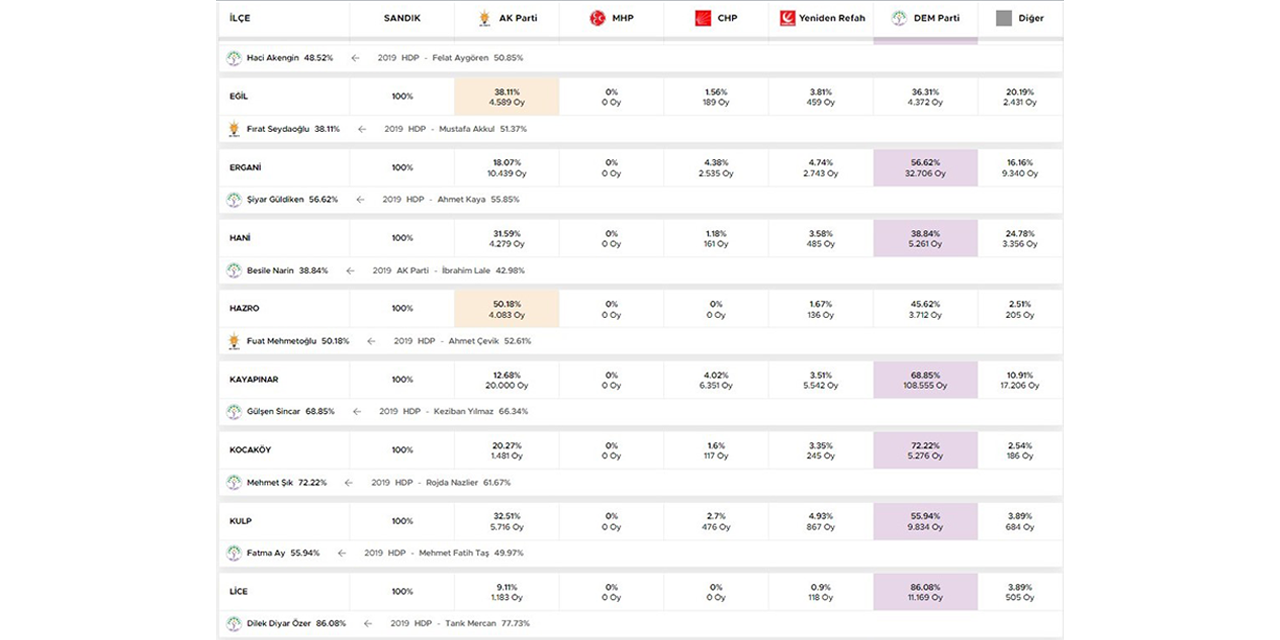Click Hazro's highlighted AK Parti 50.18% cell

coord(506,309)
